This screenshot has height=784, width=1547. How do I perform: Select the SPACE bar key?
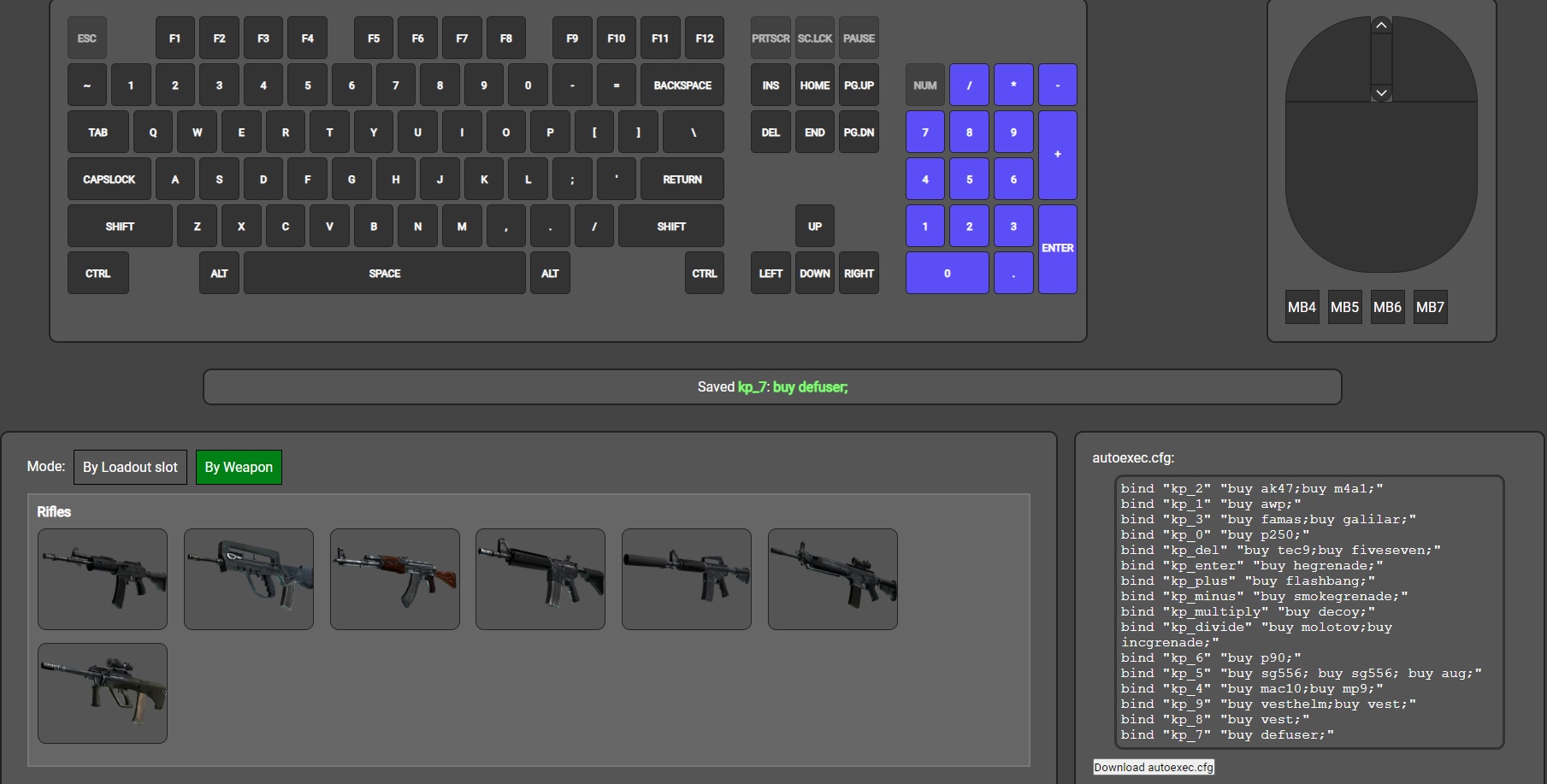pyautogui.click(x=385, y=274)
